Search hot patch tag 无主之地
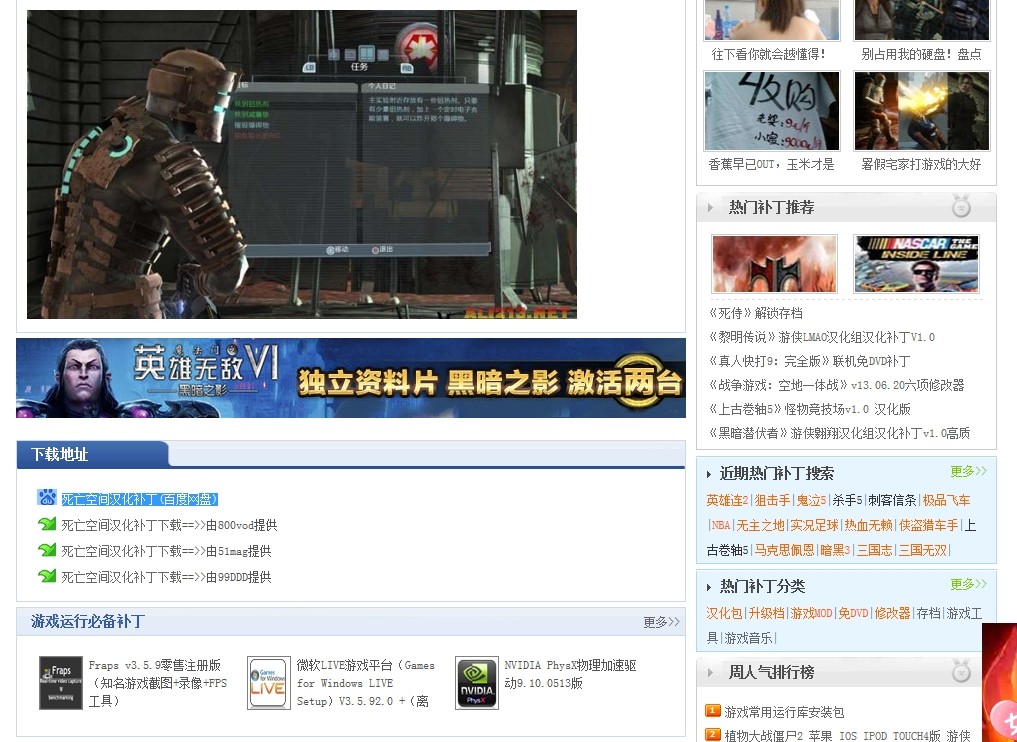This screenshot has height=742, width=1017. point(760,525)
